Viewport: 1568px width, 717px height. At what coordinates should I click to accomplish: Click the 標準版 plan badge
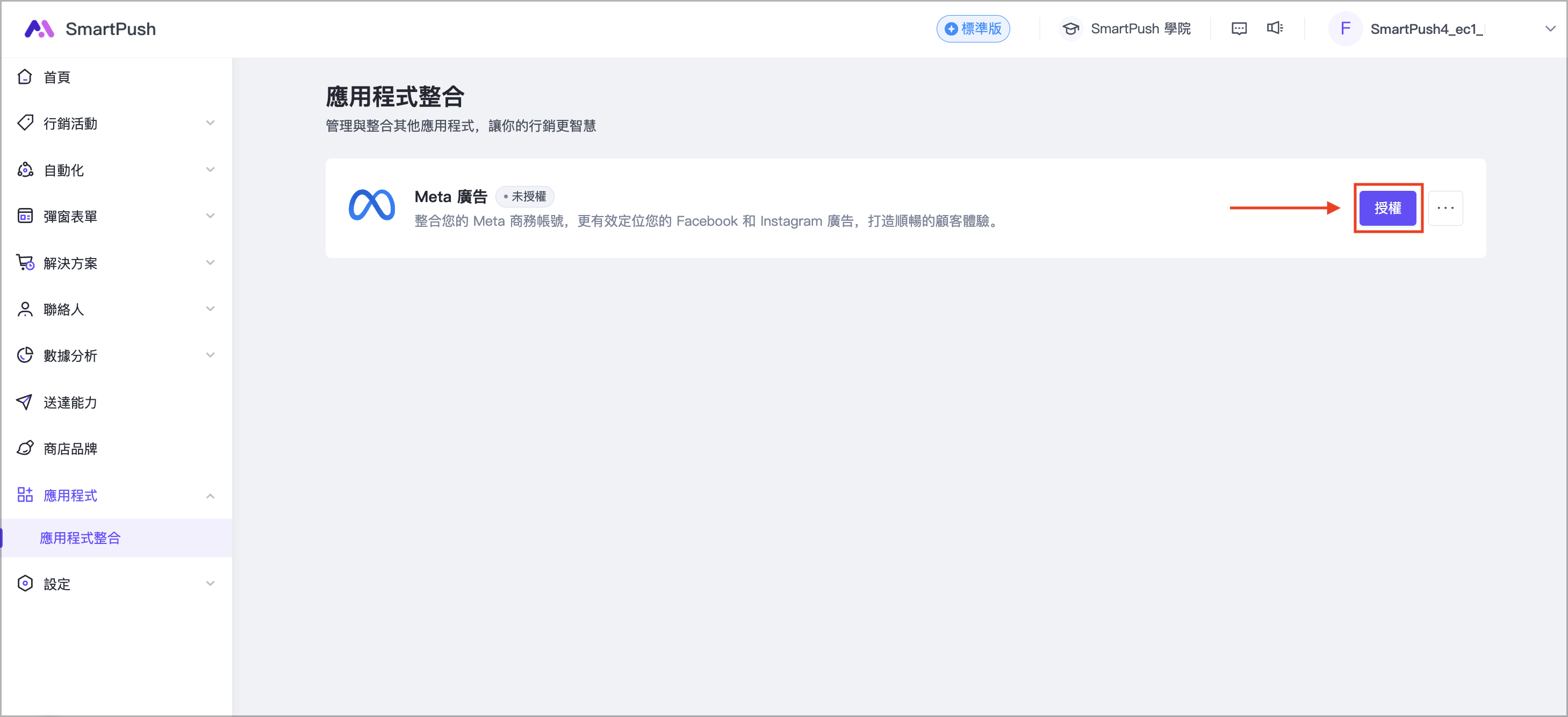point(973,28)
